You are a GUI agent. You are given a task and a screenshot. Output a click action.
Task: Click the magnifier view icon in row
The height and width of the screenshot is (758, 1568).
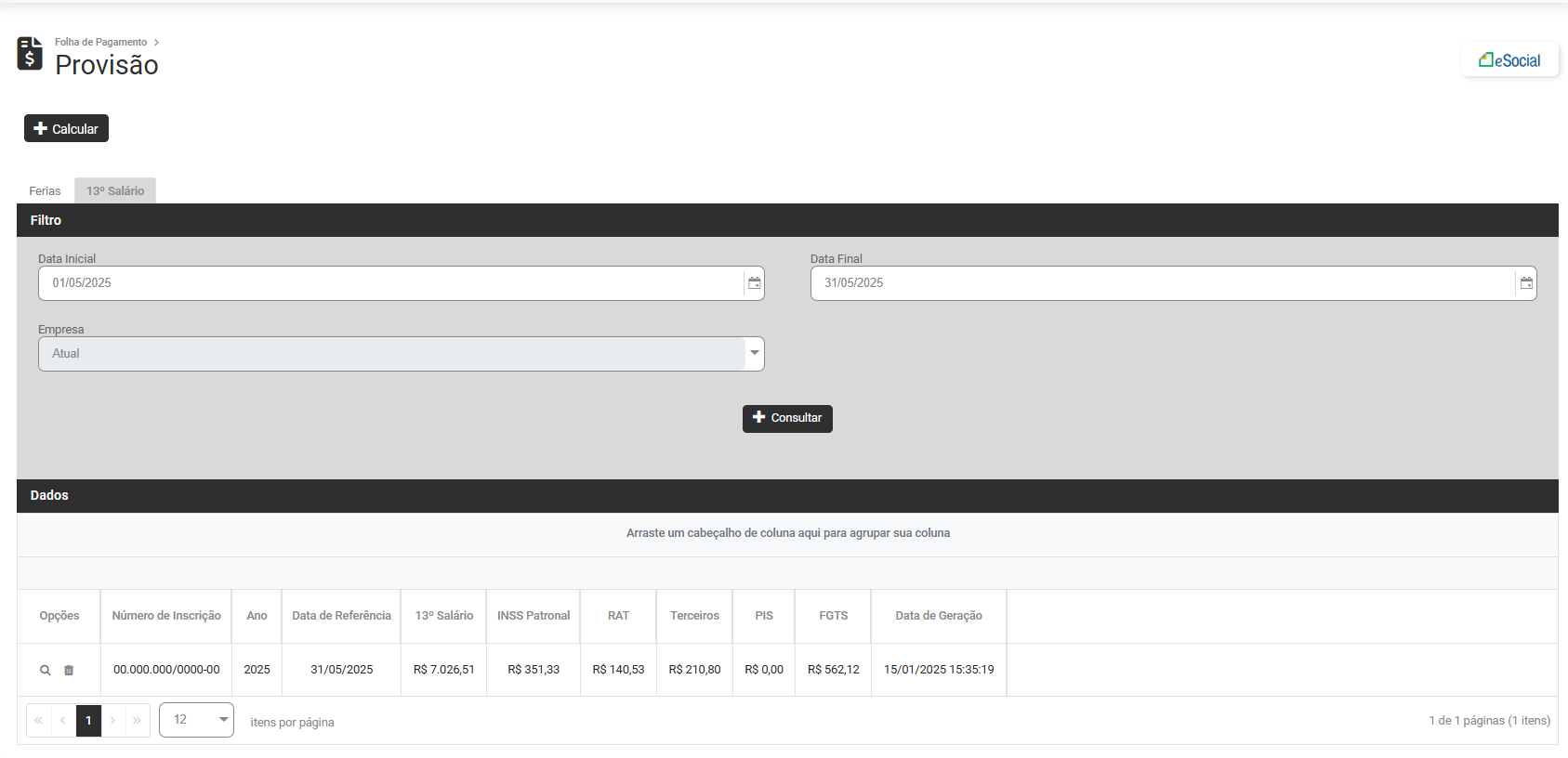click(45, 670)
